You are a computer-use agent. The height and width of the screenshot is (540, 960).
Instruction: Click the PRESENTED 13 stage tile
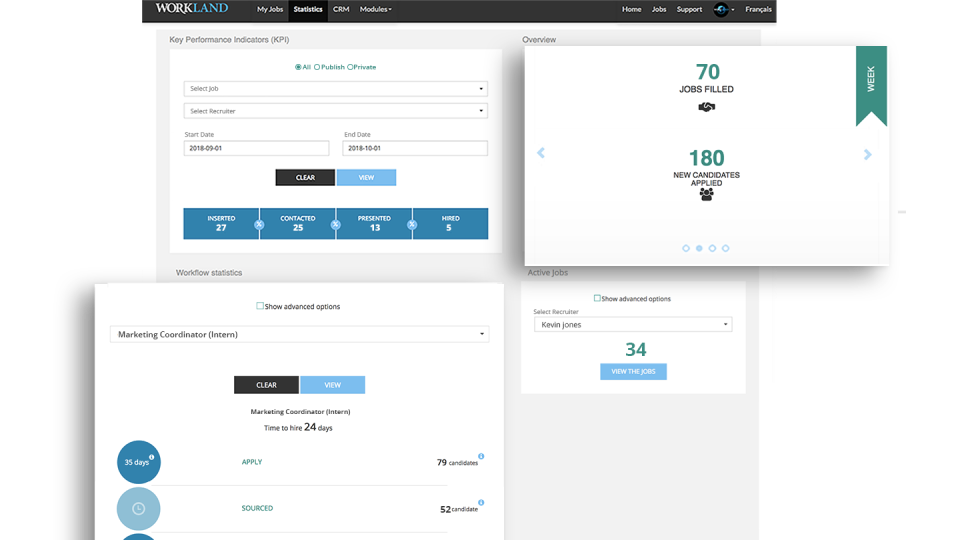tap(374, 223)
